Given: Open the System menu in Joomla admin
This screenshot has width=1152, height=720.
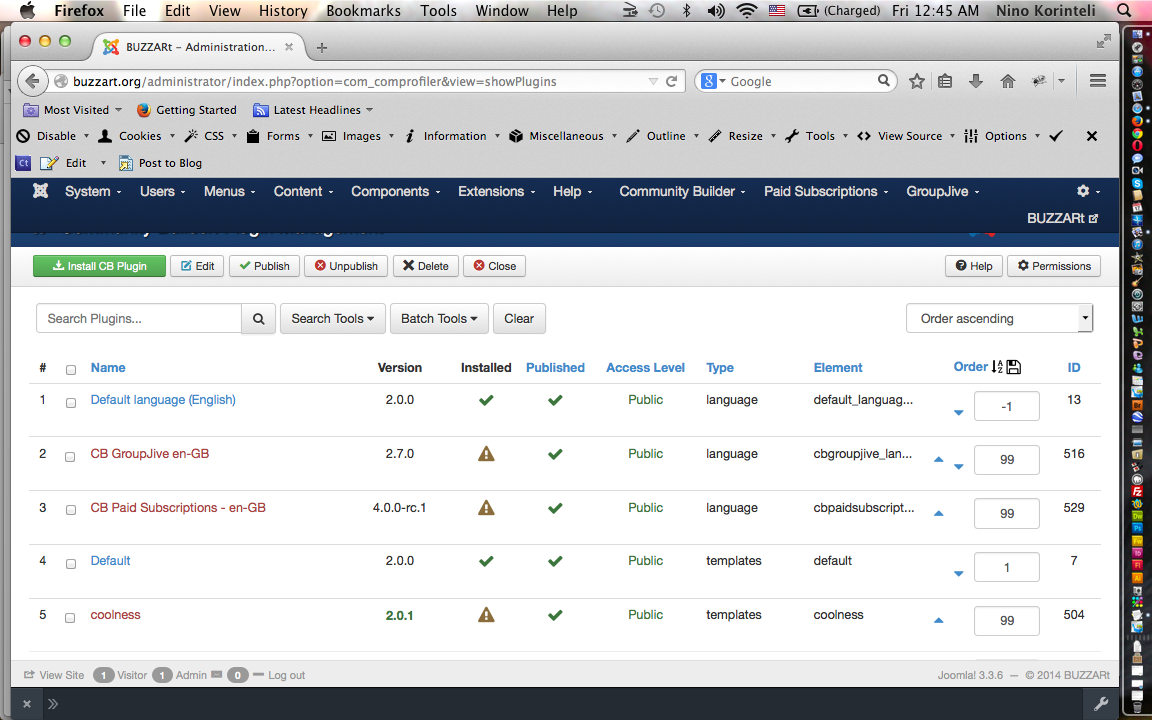Looking at the screenshot, I should 92,191.
